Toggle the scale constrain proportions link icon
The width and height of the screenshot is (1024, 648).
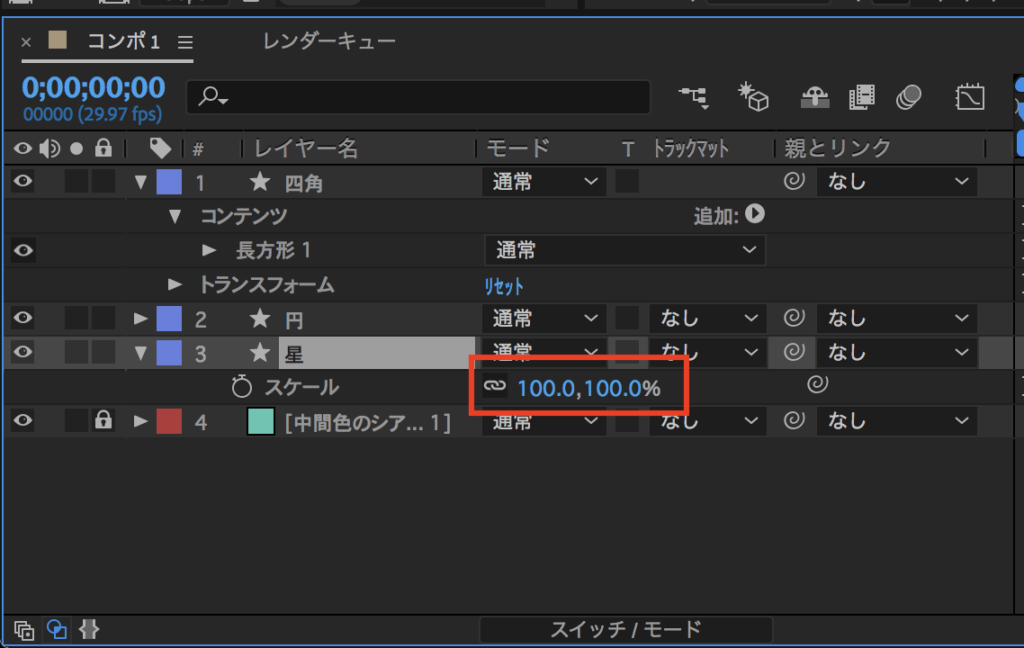(x=494, y=386)
